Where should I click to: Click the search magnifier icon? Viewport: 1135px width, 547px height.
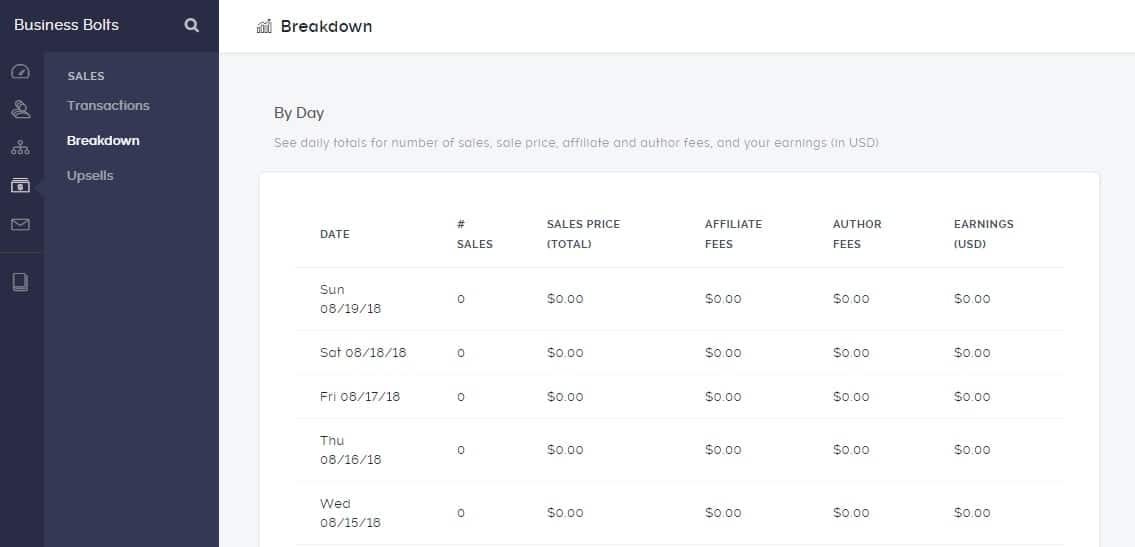(x=192, y=26)
